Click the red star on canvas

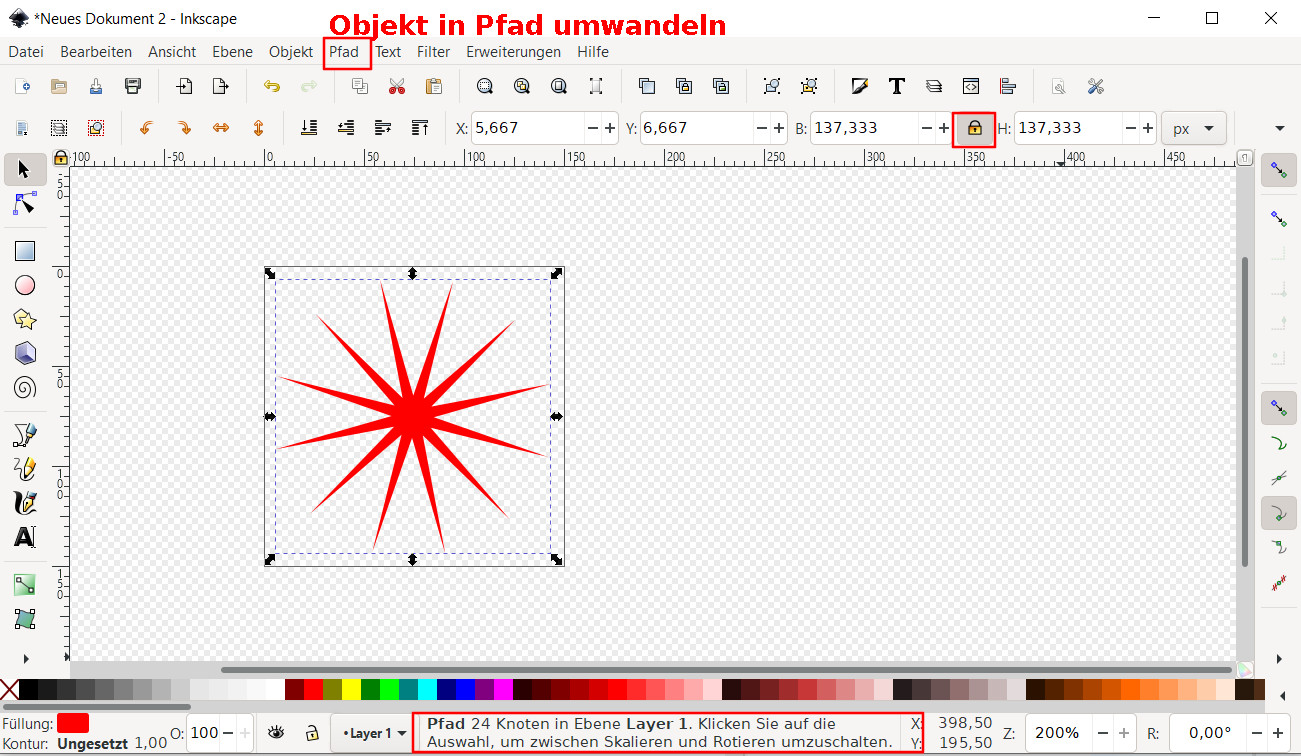tap(413, 415)
